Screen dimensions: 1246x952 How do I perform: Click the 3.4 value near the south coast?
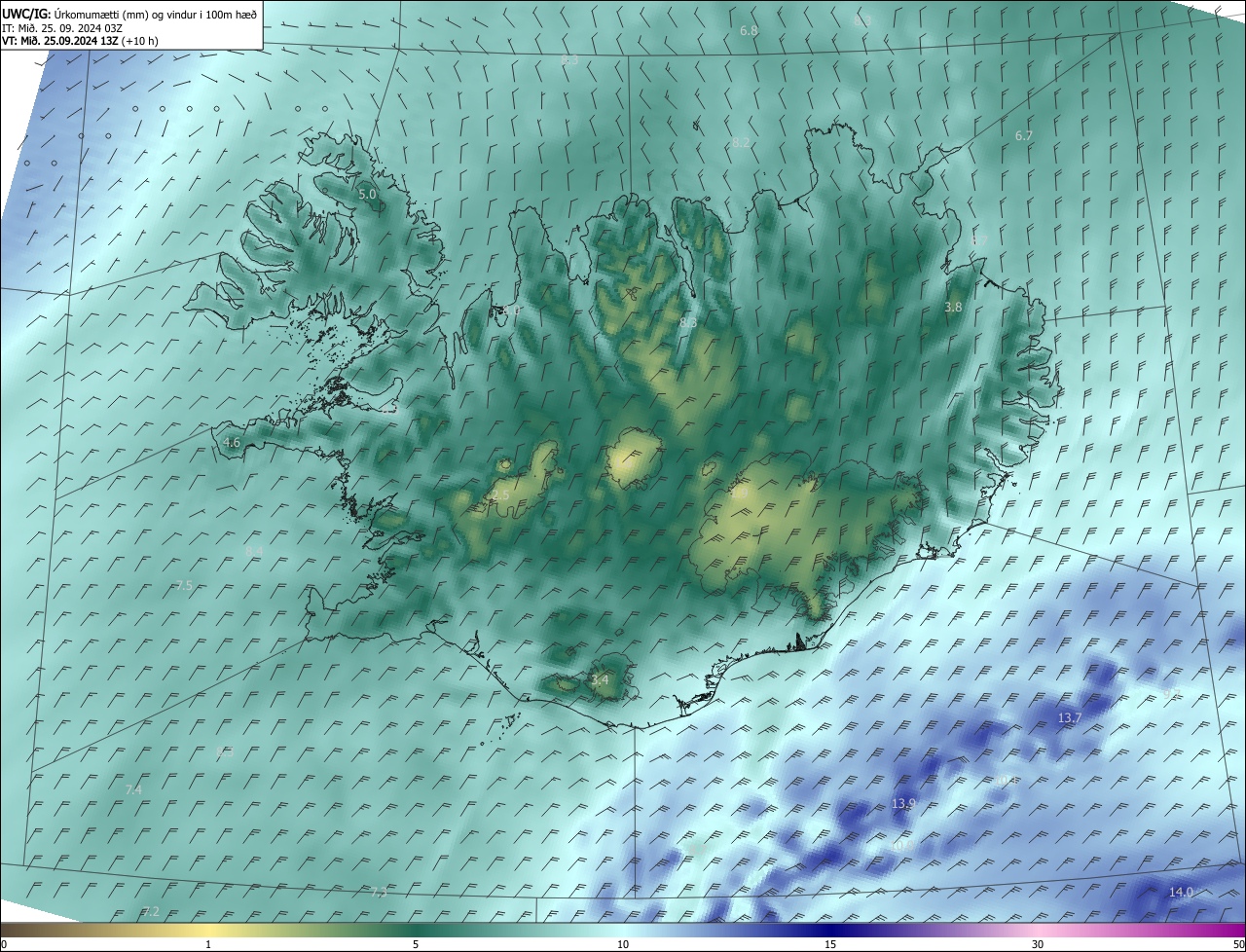tap(599, 680)
